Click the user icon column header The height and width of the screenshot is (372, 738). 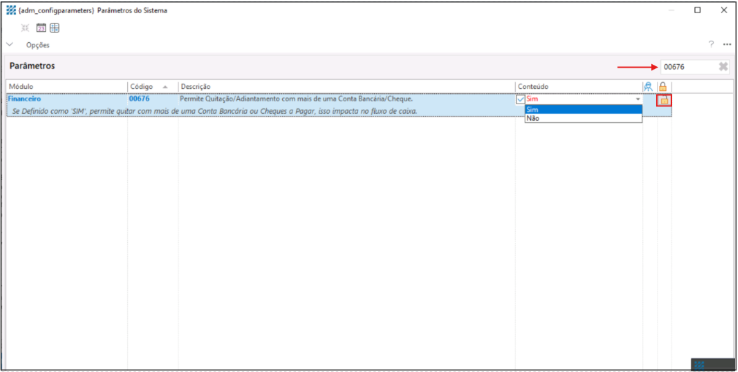(x=648, y=87)
